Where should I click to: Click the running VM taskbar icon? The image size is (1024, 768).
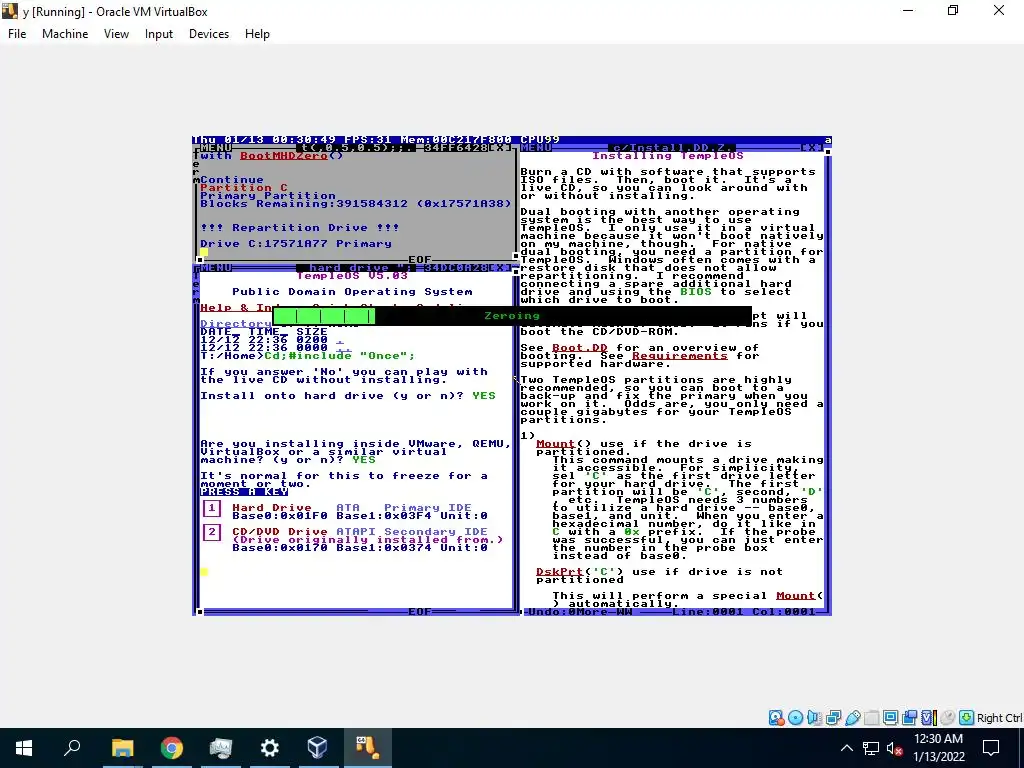pos(367,748)
